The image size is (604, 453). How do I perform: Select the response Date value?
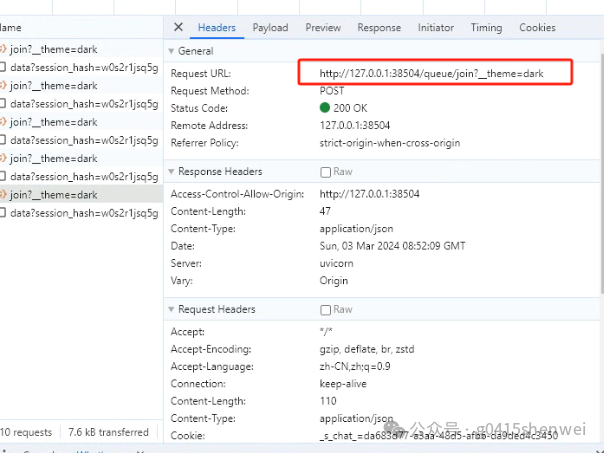(392, 246)
